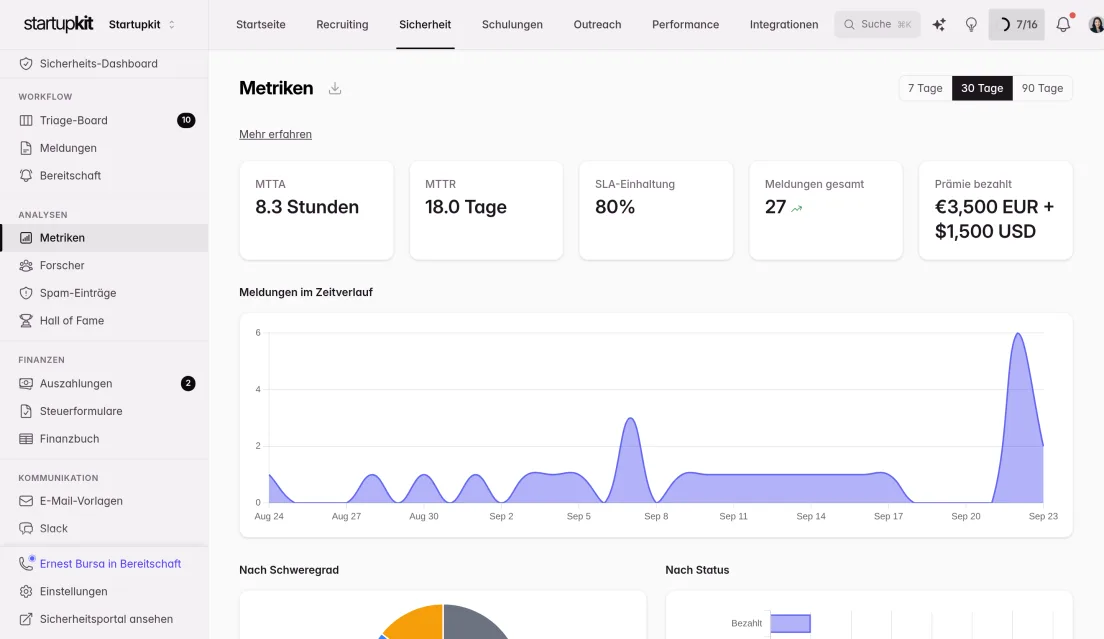Select the 30 Tage time range
Screen dimensions: 1104x639
click(982, 88)
